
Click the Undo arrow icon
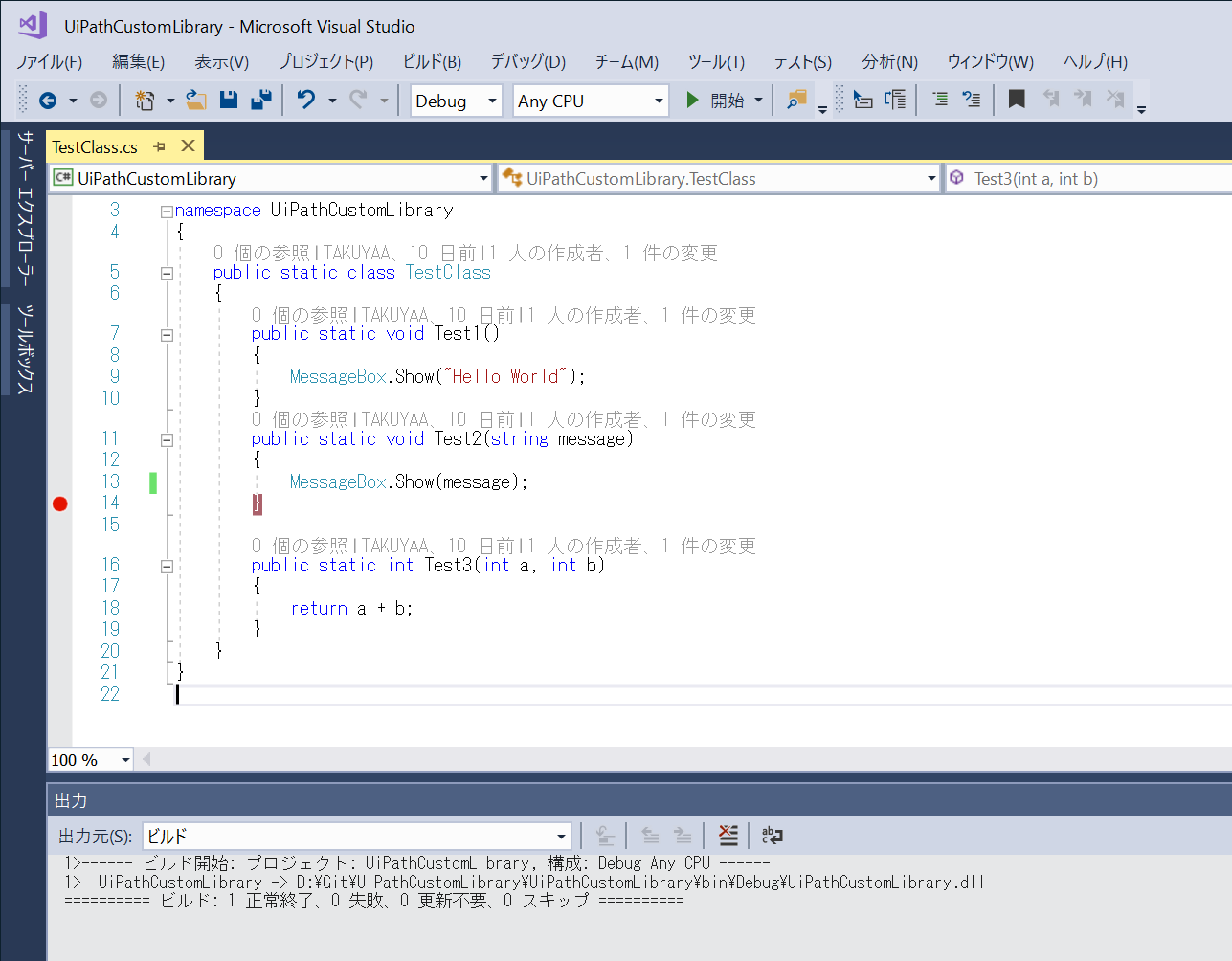[x=306, y=100]
